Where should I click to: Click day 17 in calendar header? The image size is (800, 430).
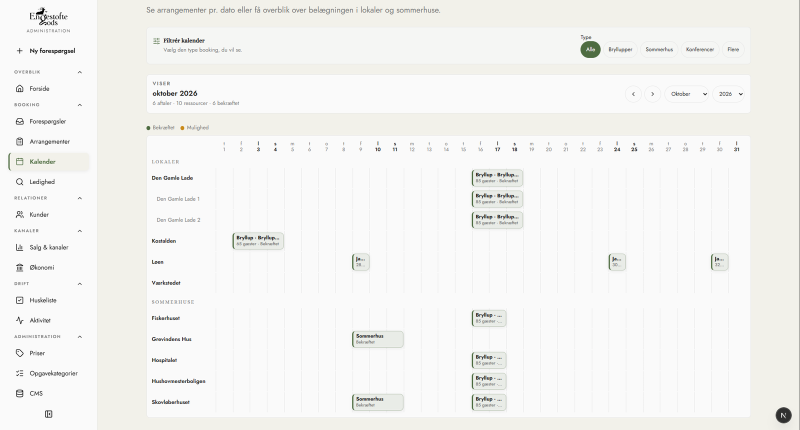(x=497, y=147)
